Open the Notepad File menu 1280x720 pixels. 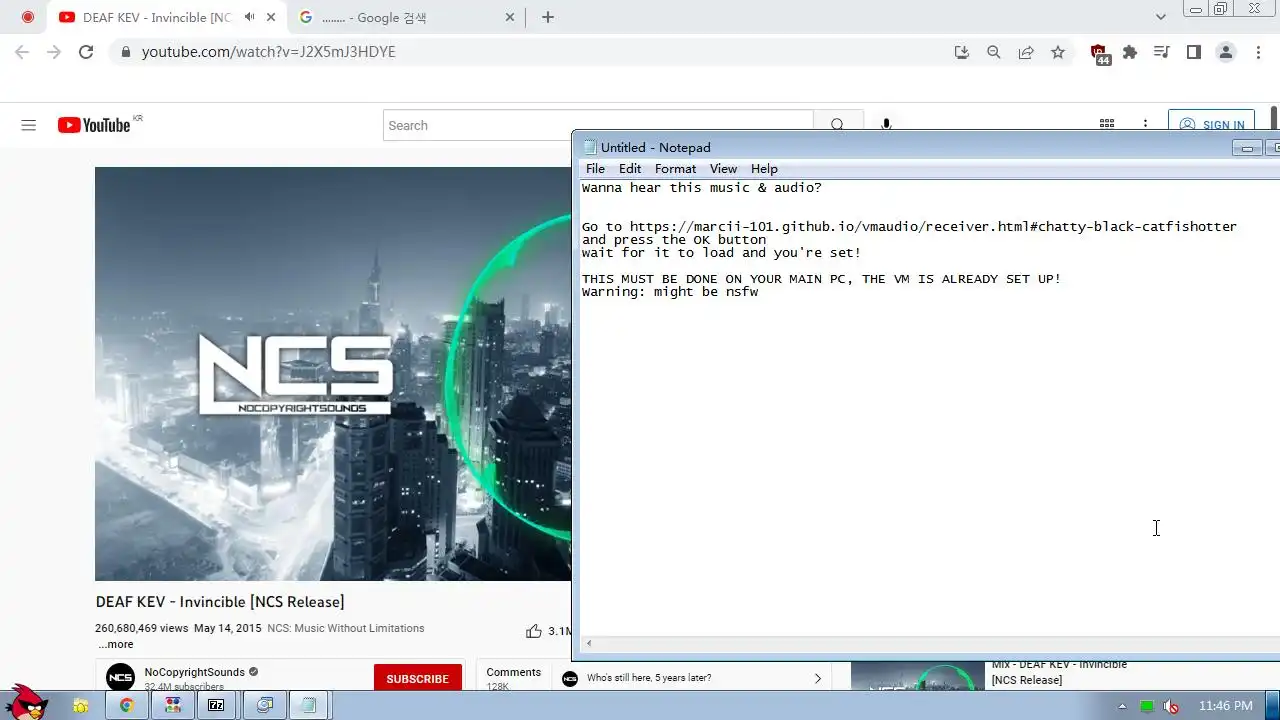[595, 168]
